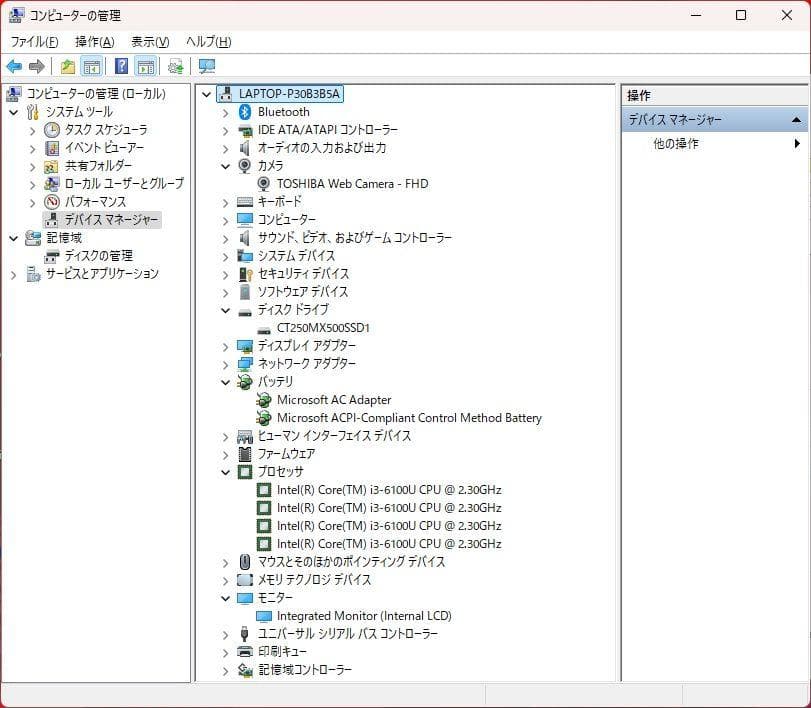Expand the Network Adapters category
811x708 pixels.
click(x=224, y=363)
